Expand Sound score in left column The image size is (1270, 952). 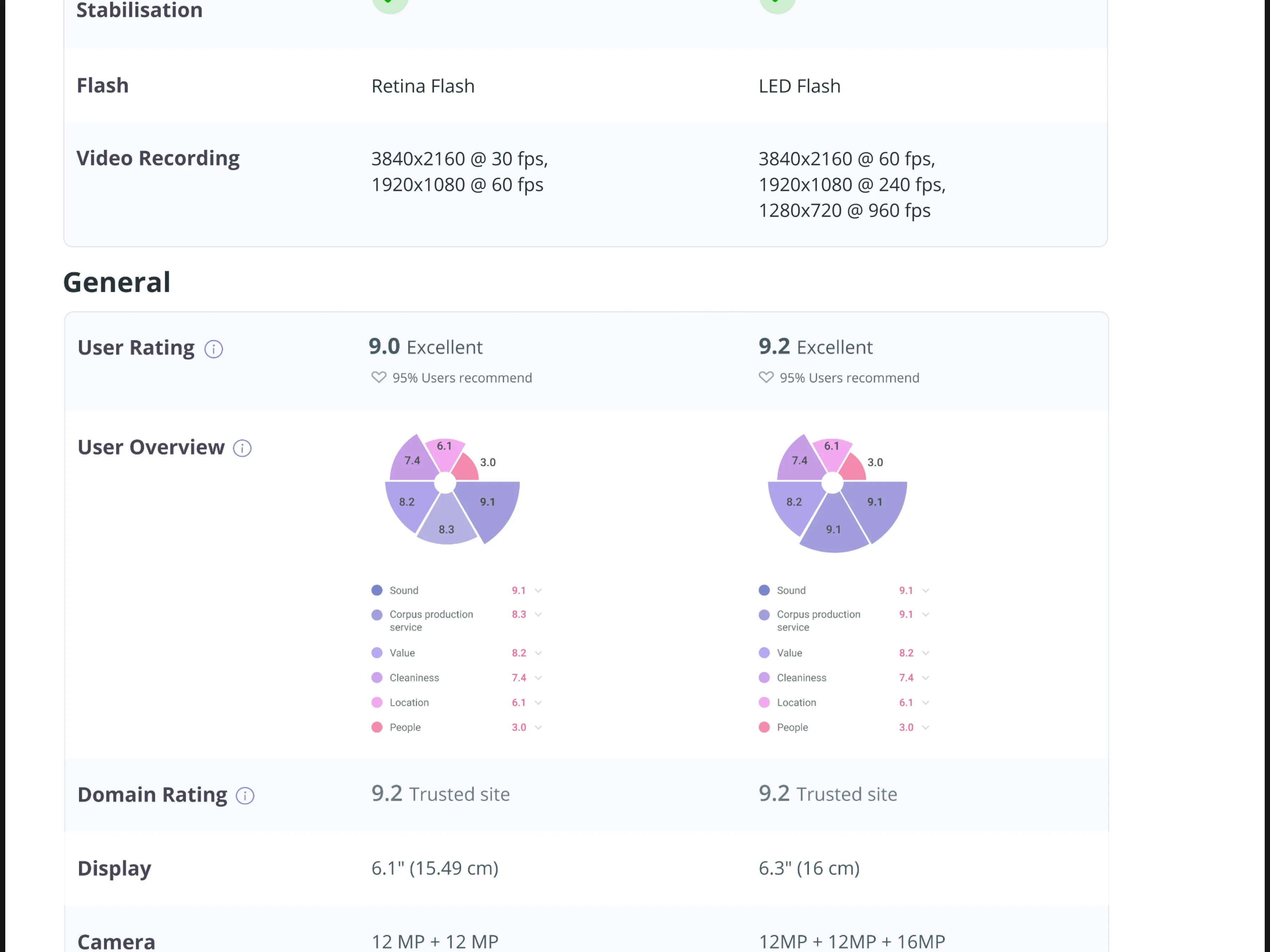[538, 591]
